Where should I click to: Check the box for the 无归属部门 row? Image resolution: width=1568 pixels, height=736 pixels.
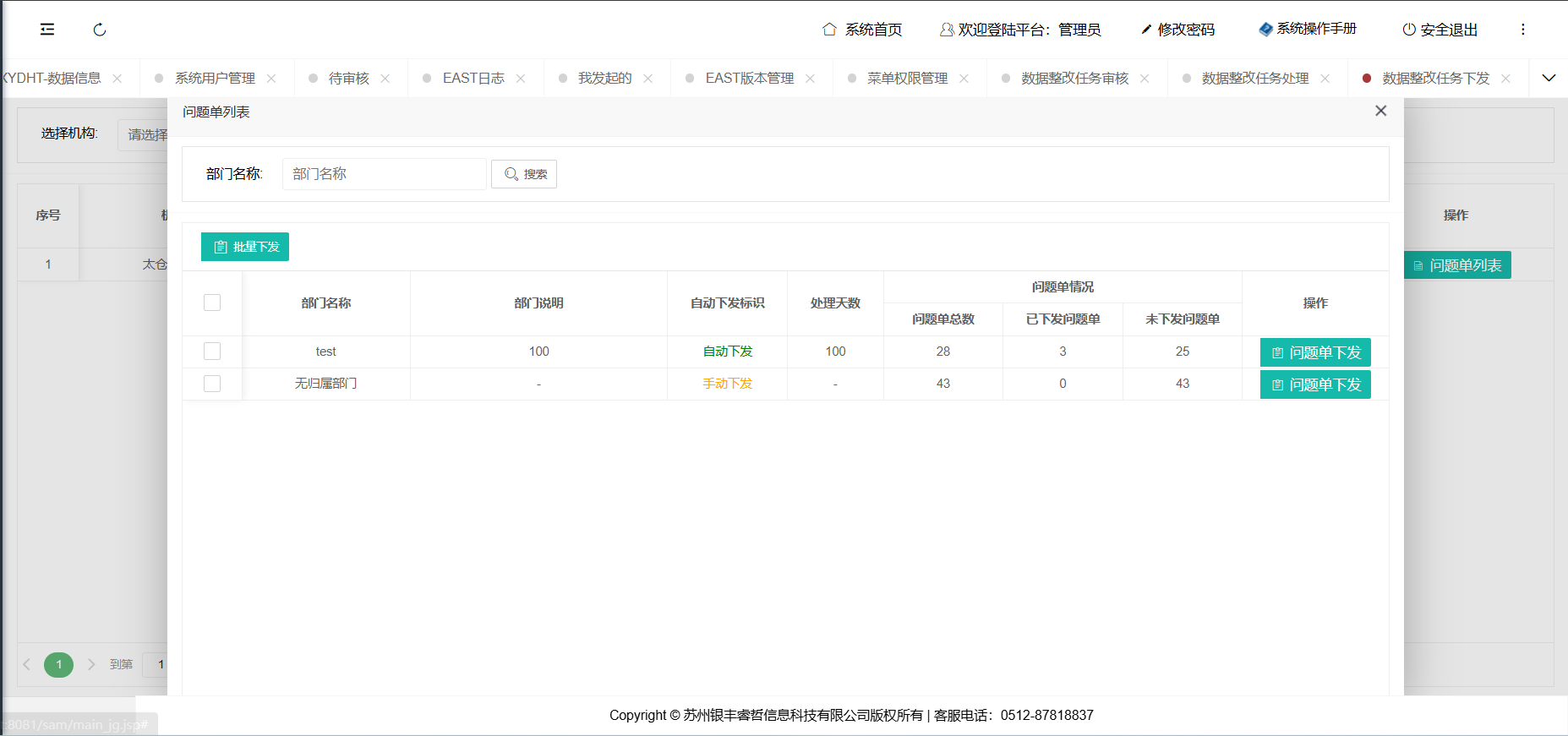pos(212,384)
